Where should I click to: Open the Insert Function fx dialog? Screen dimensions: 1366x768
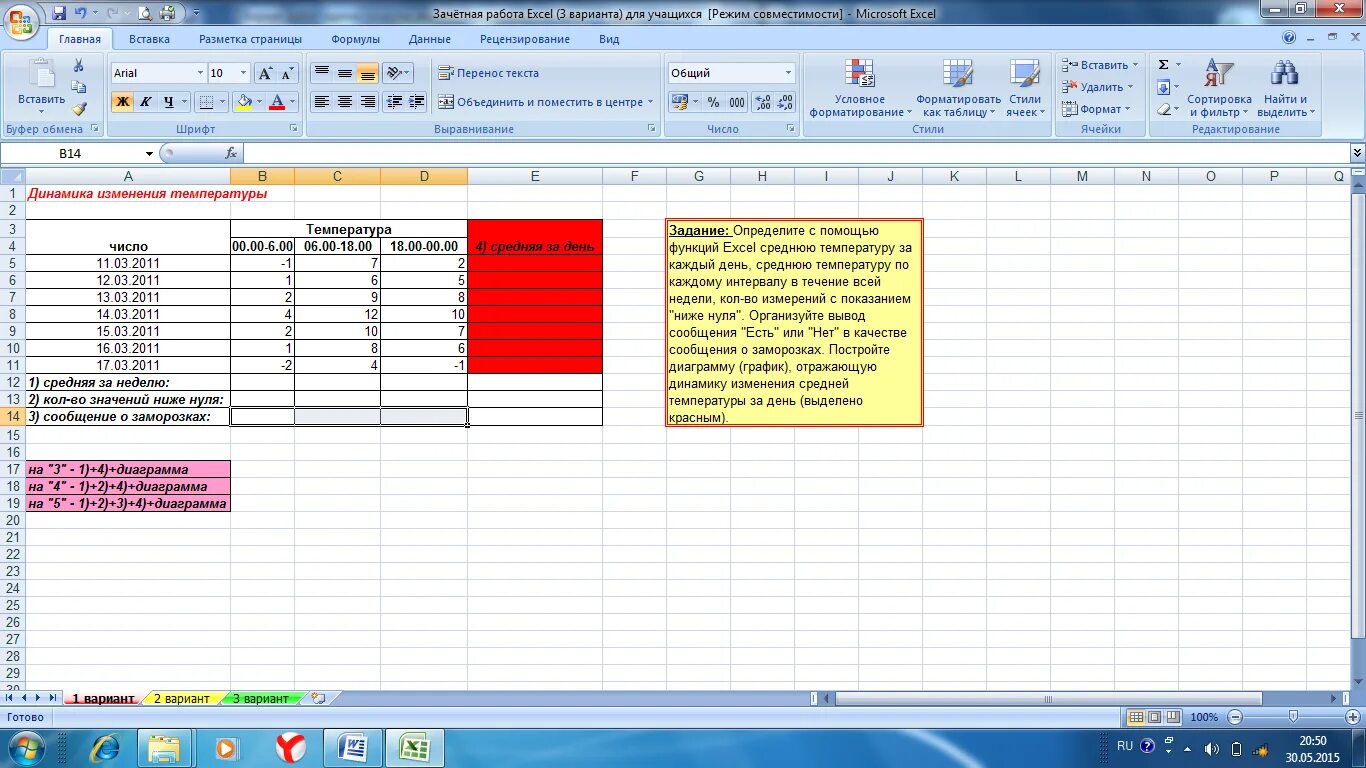tap(231, 153)
